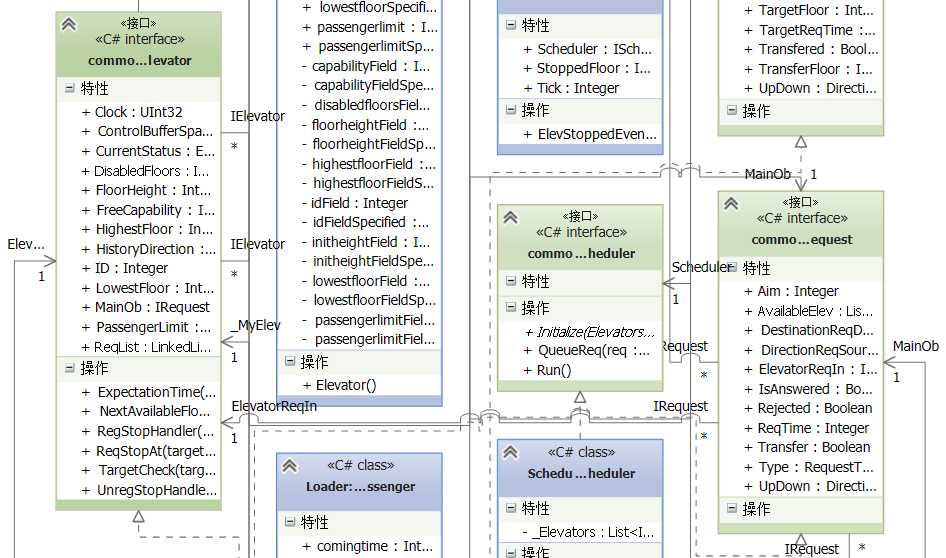Select the 'comingtime : Int...' property
The height and width of the screenshot is (558, 946).
point(367,546)
